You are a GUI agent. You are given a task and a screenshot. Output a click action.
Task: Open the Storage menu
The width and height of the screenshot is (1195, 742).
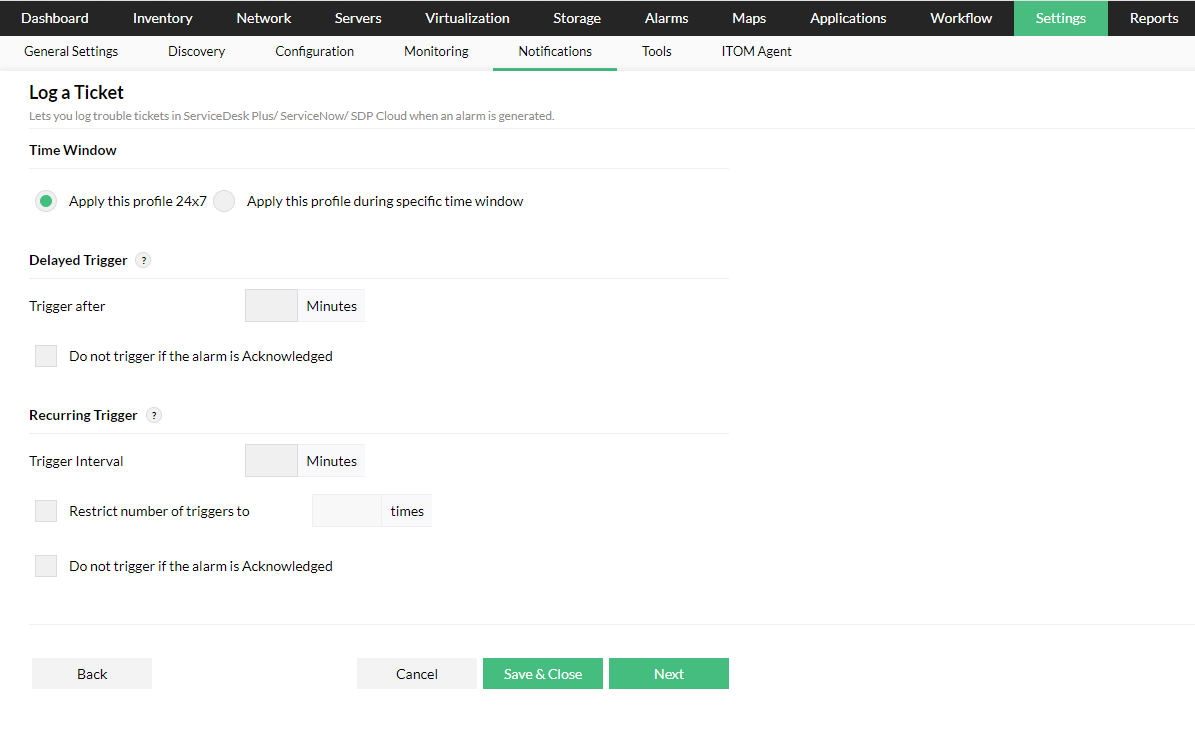tap(577, 18)
